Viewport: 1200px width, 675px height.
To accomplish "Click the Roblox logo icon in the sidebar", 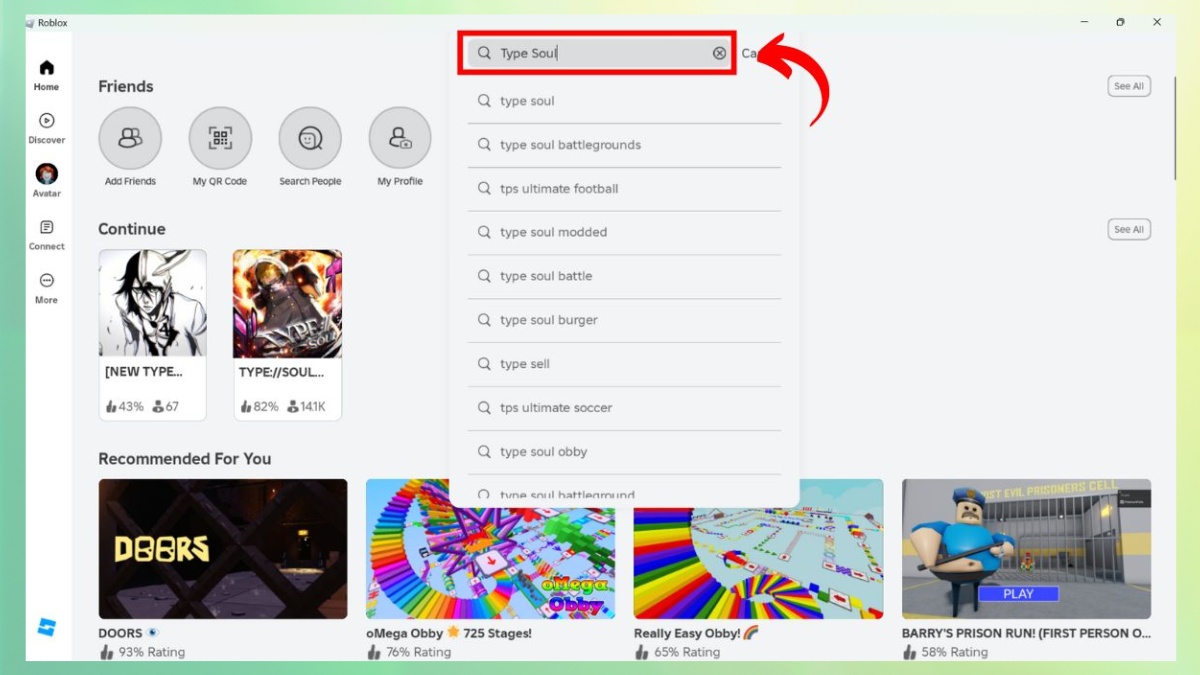I will (46, 628).
